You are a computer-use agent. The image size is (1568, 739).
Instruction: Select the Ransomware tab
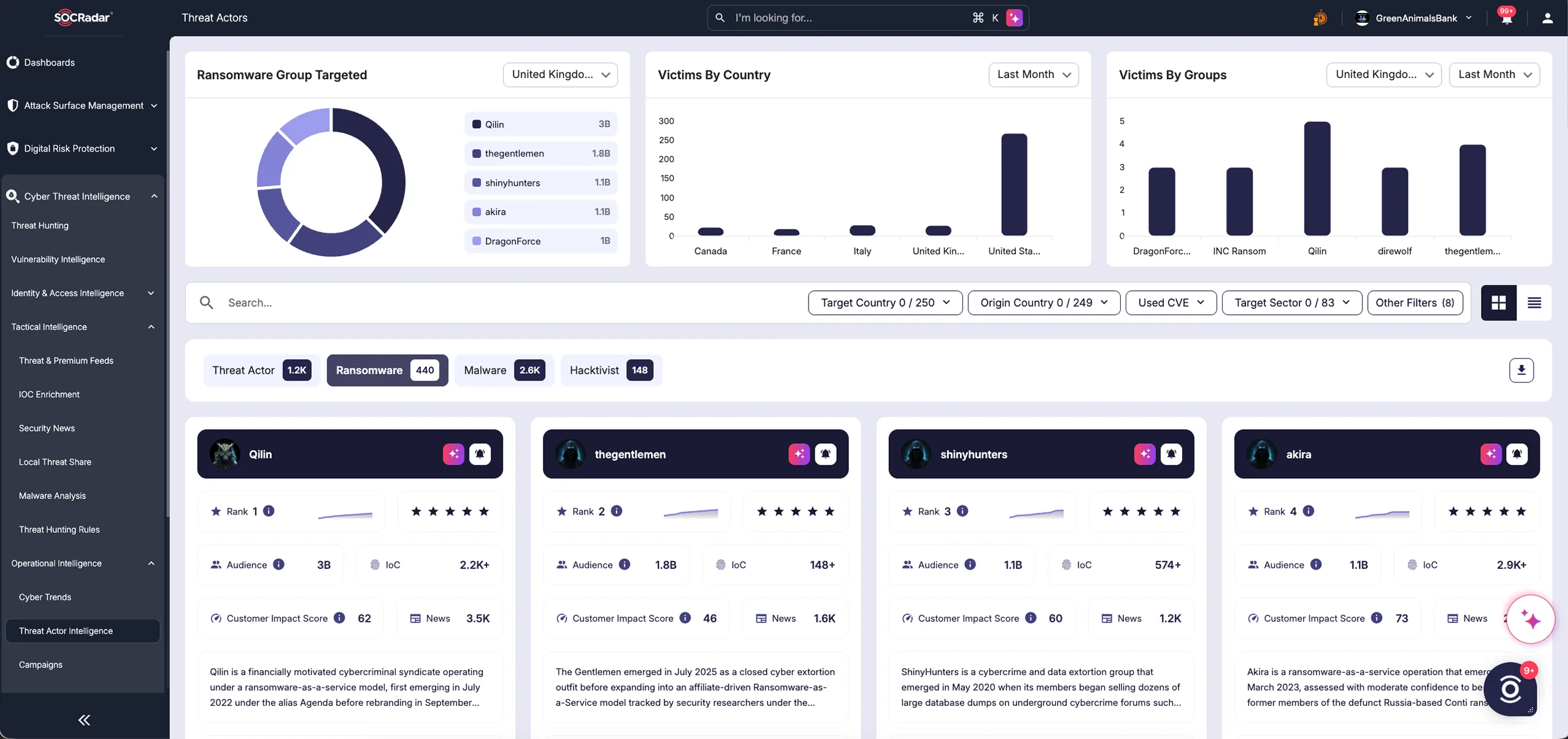(x=387, y=370)
